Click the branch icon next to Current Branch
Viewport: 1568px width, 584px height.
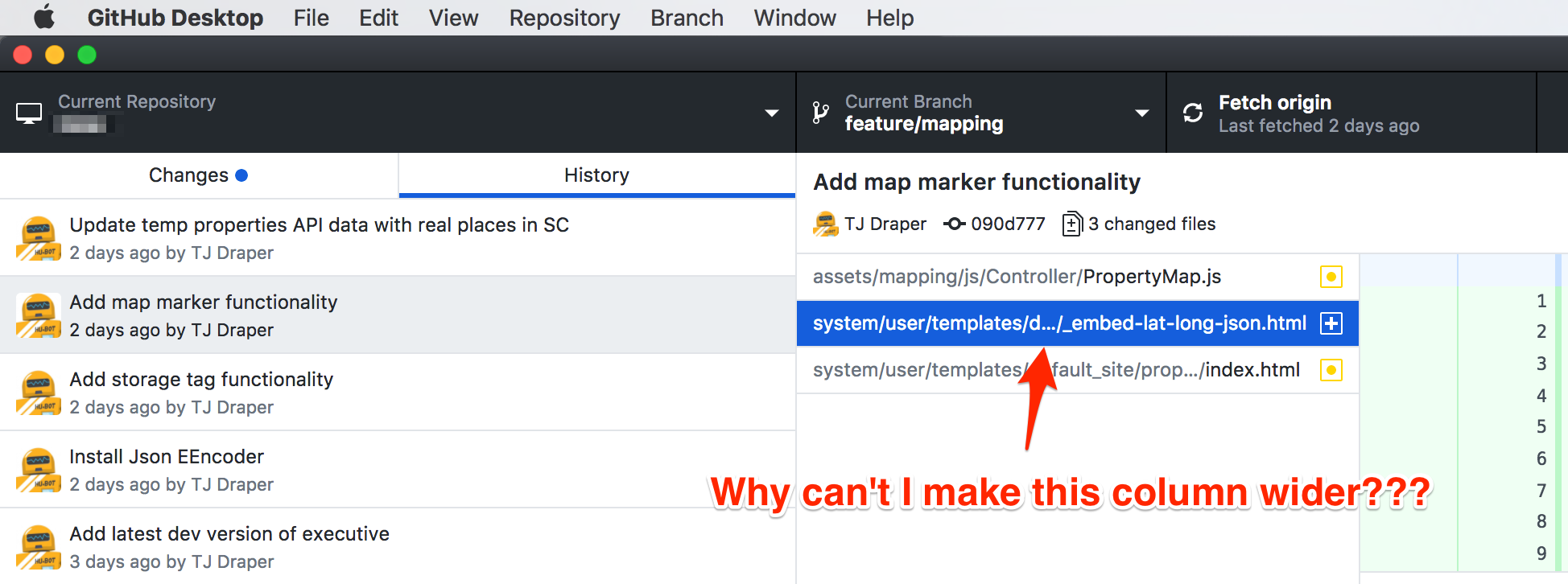(x=820, y=113)
